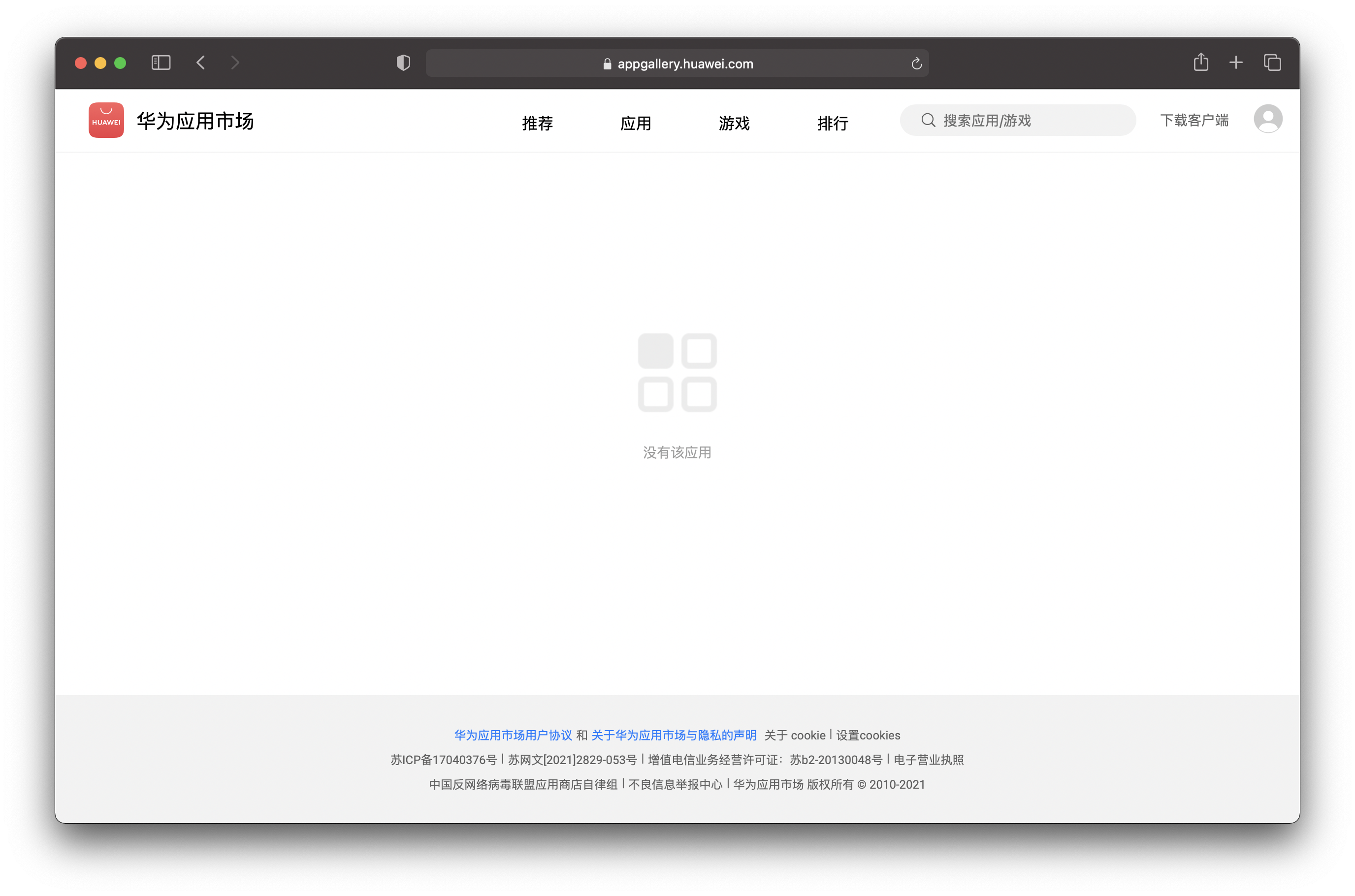Click the Huawei AppGallery logo icon
Screen dimensions: 1355x896
[106, 120]
